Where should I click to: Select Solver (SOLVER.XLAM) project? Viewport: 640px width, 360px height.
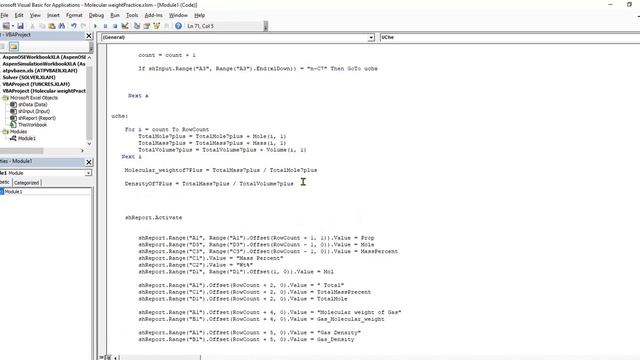[x=29, y=78]
